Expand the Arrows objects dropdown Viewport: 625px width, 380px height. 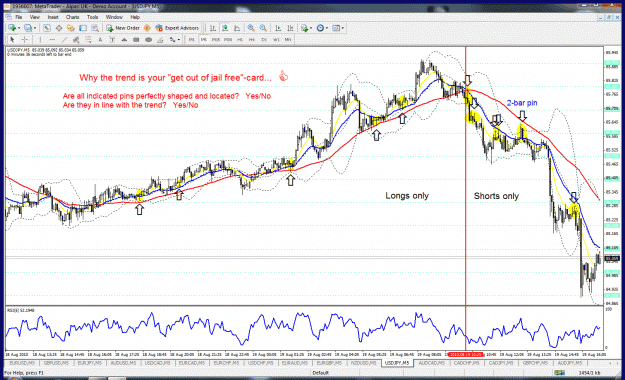coord(179,39)
